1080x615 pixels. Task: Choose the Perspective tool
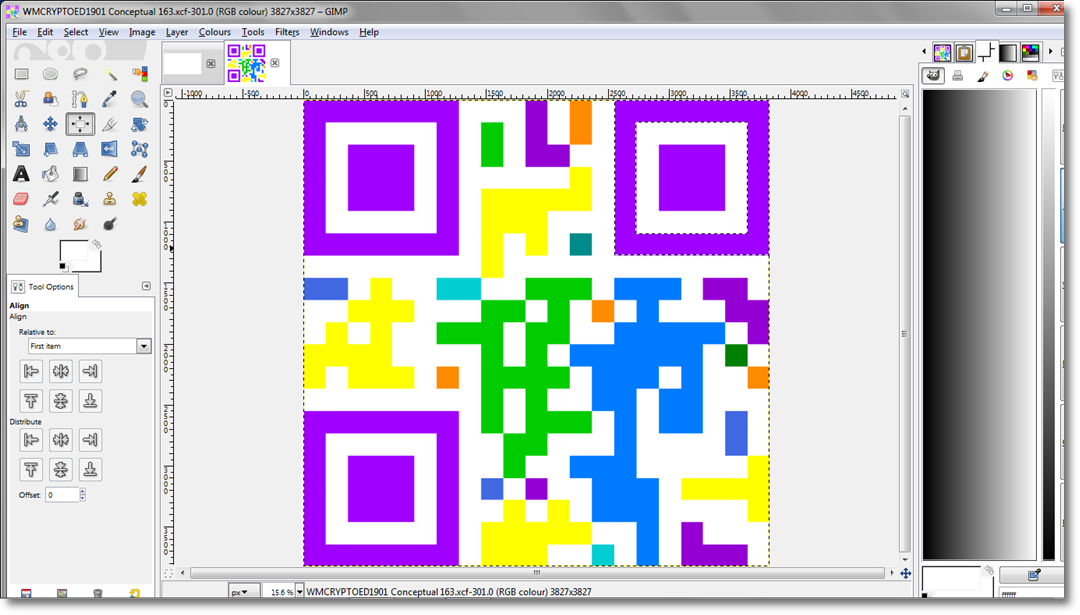click(80, 149)
